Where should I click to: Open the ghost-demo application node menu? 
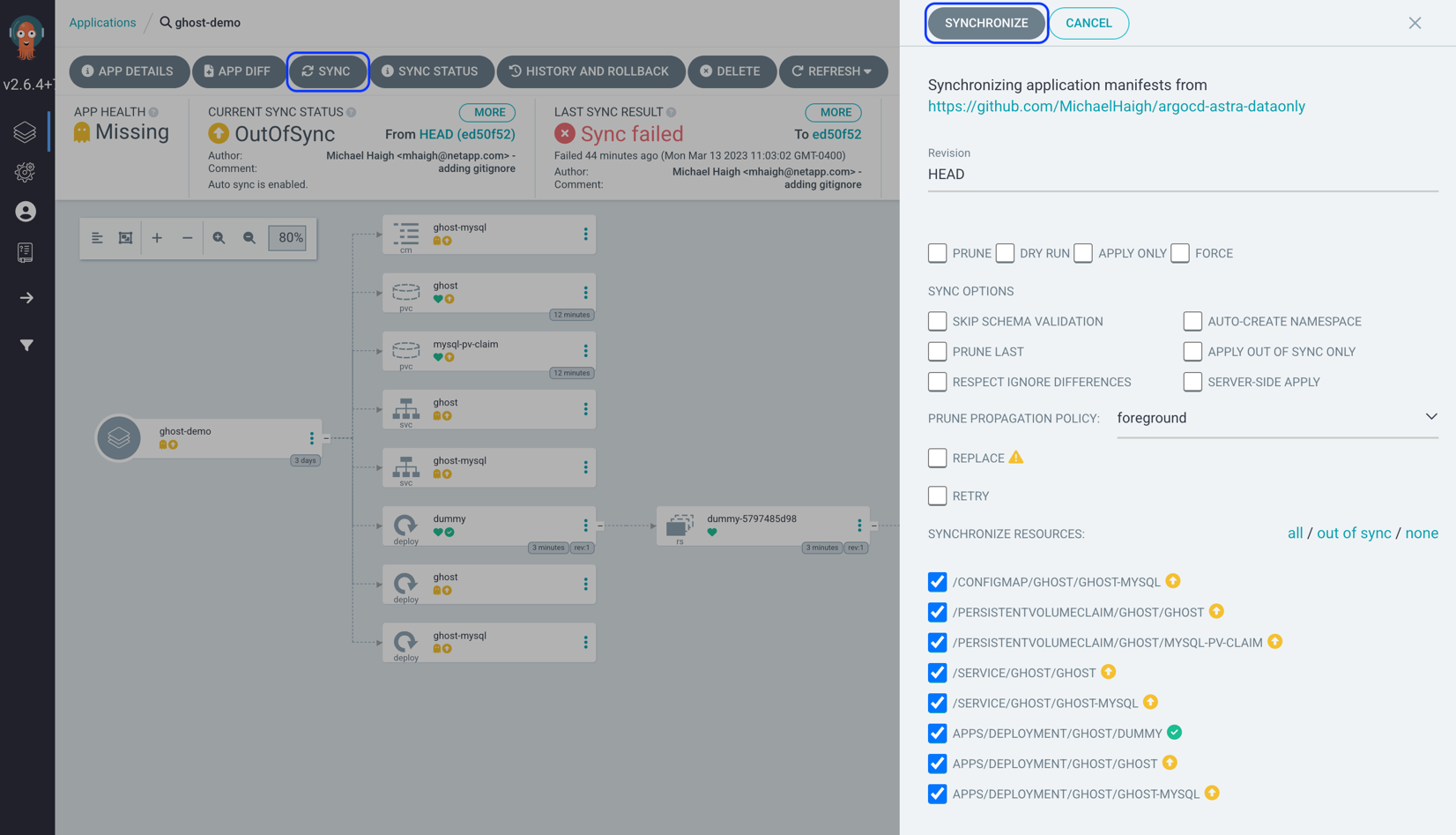[311, 438]
